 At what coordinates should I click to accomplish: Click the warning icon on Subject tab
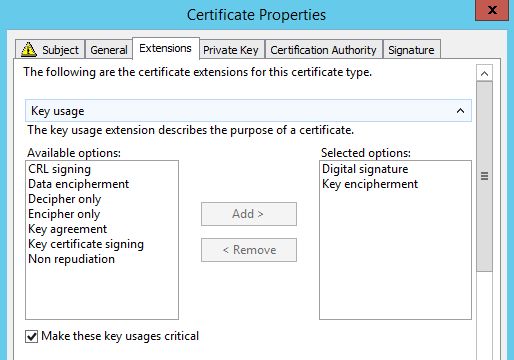pyautogui.click(x=29, y=49)
